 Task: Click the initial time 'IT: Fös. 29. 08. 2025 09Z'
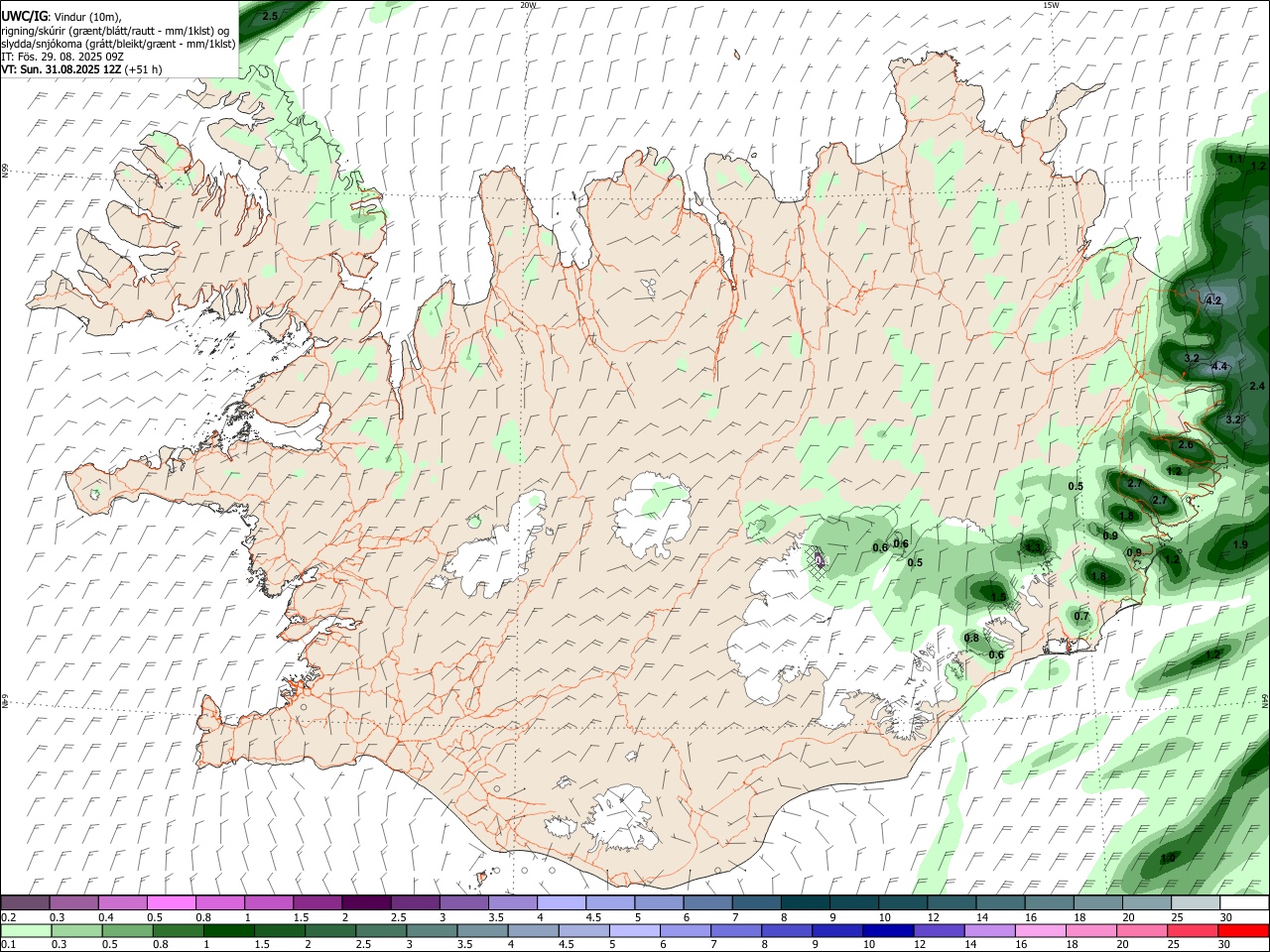pos(63,57)
